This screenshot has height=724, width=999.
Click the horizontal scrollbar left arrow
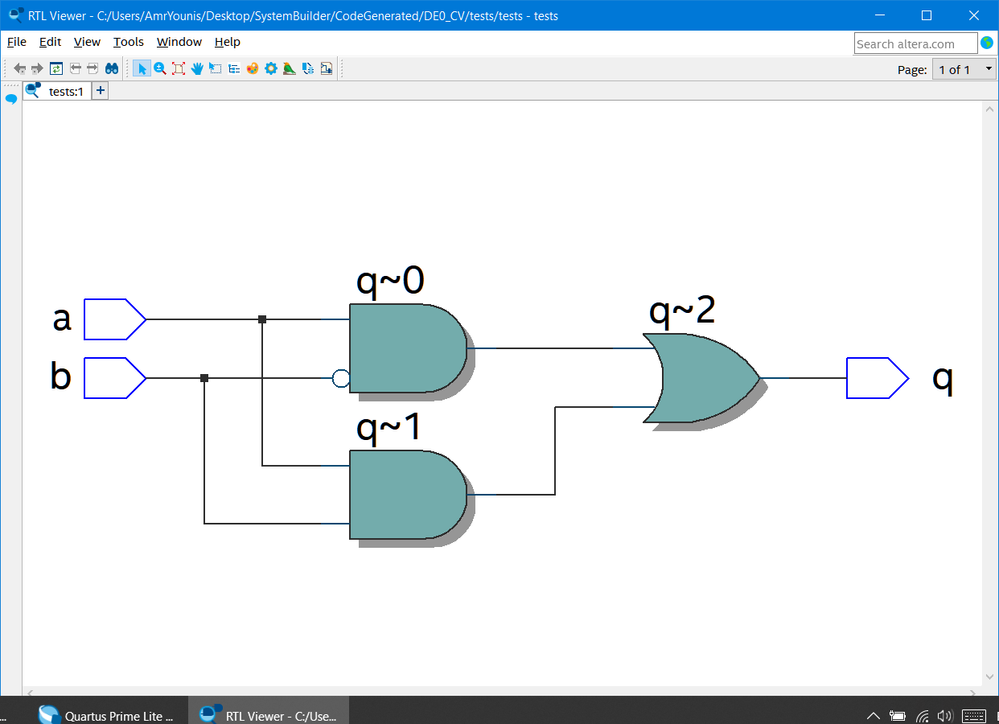[29, 692]
